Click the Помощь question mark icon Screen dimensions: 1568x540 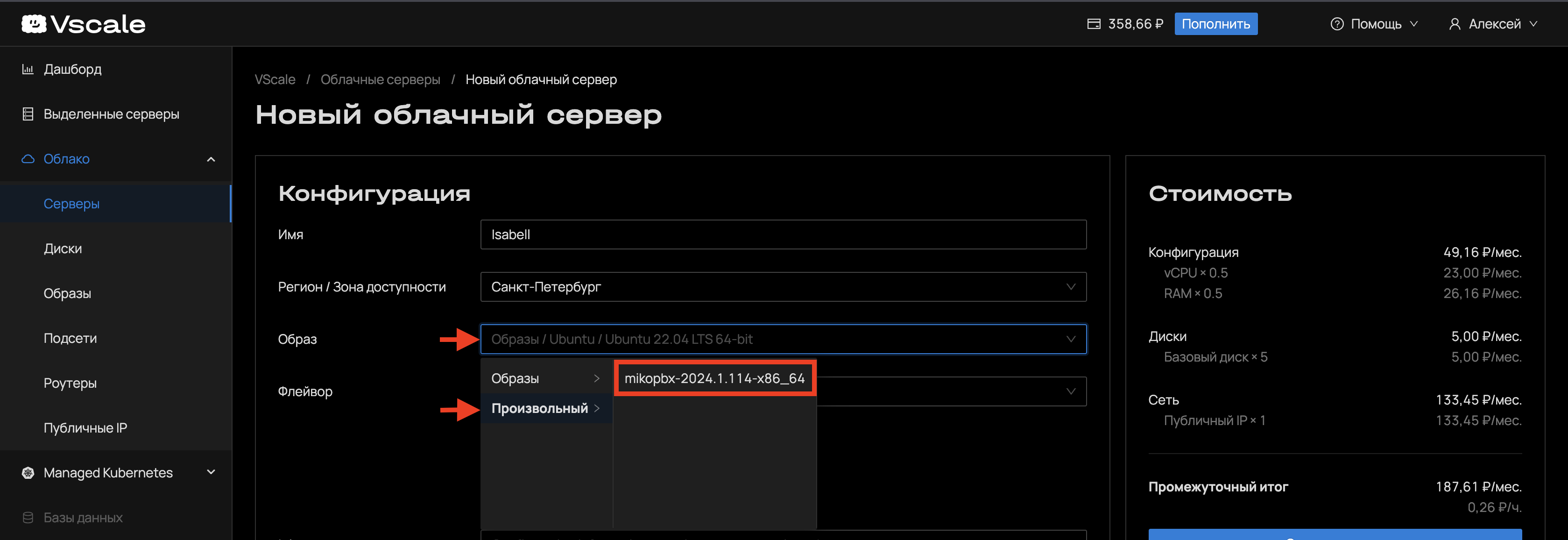[x=1337, y=24]
